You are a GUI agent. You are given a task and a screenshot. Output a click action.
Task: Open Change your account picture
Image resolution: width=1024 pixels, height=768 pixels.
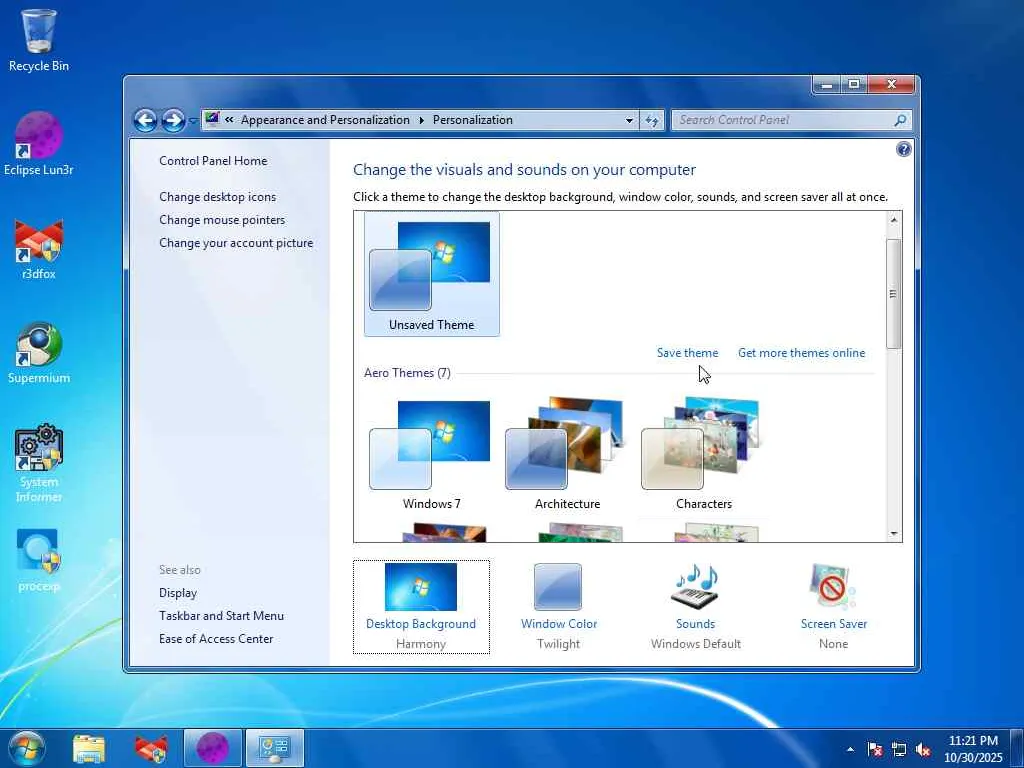point(236,242)
